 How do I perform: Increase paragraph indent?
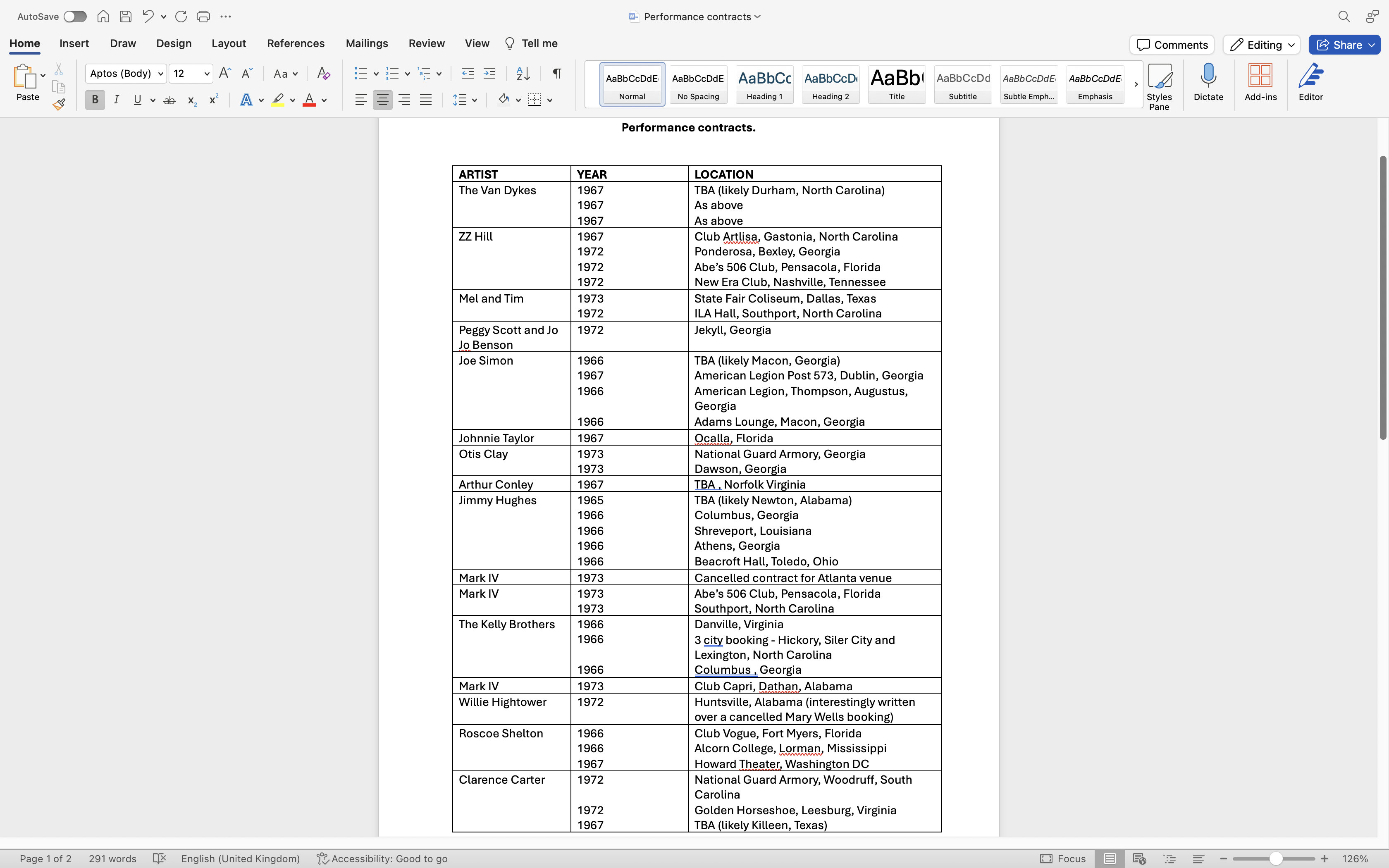[489, 74]
